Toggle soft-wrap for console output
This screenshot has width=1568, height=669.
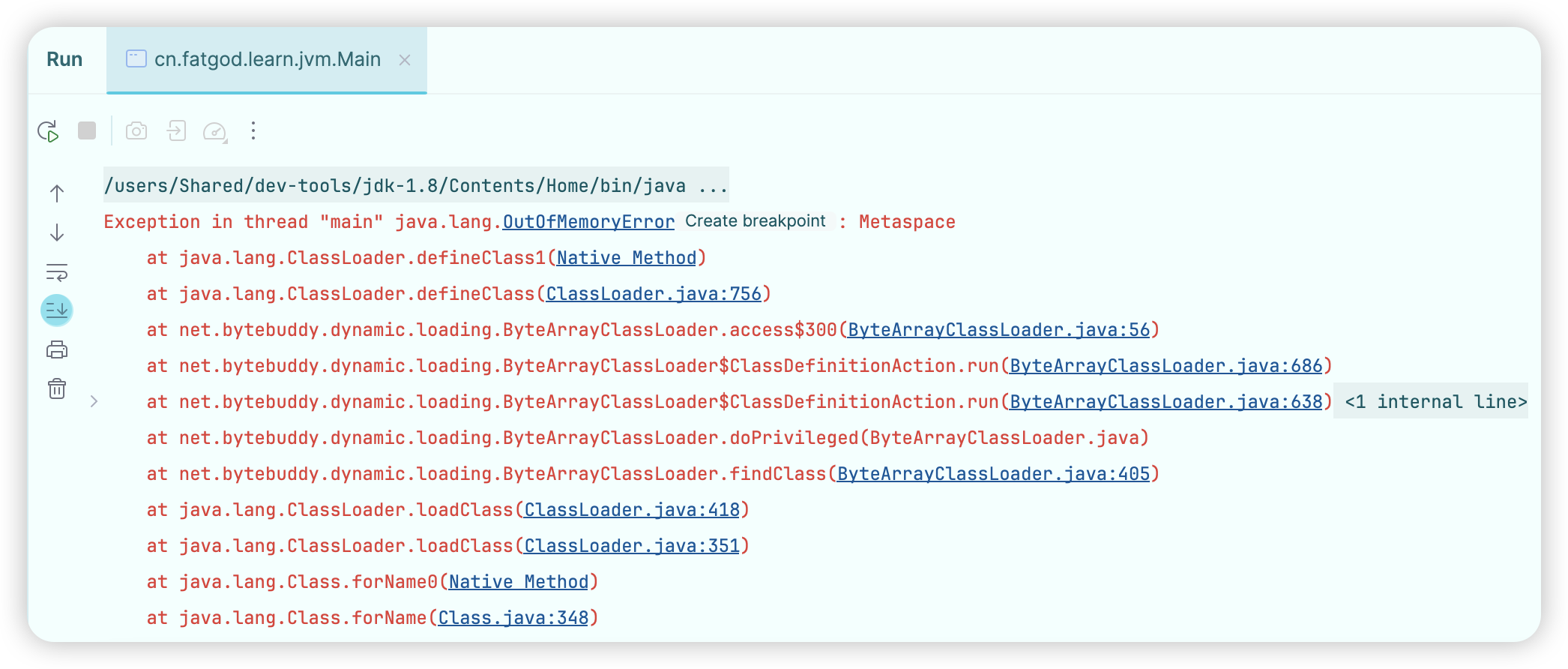[x=57, y=271]
